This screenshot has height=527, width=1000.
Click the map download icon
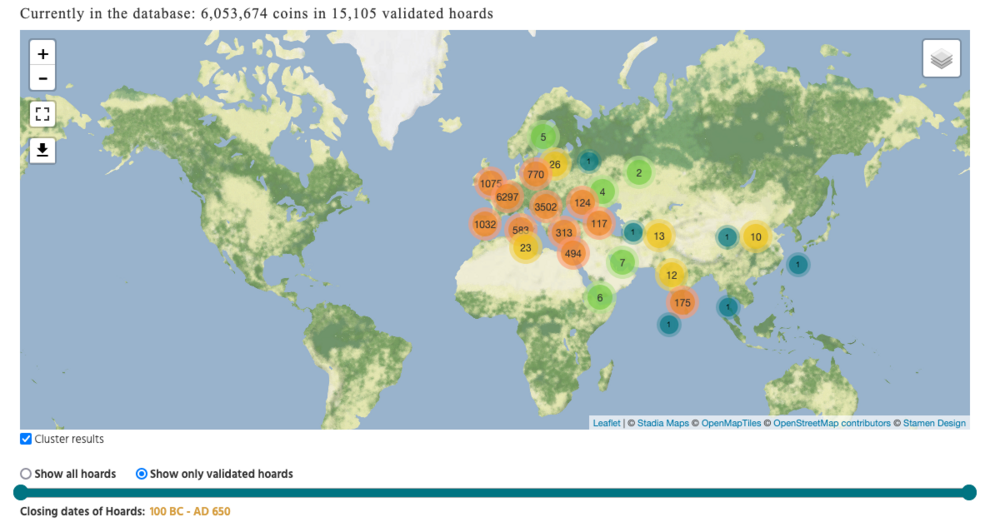pos(43,150)
